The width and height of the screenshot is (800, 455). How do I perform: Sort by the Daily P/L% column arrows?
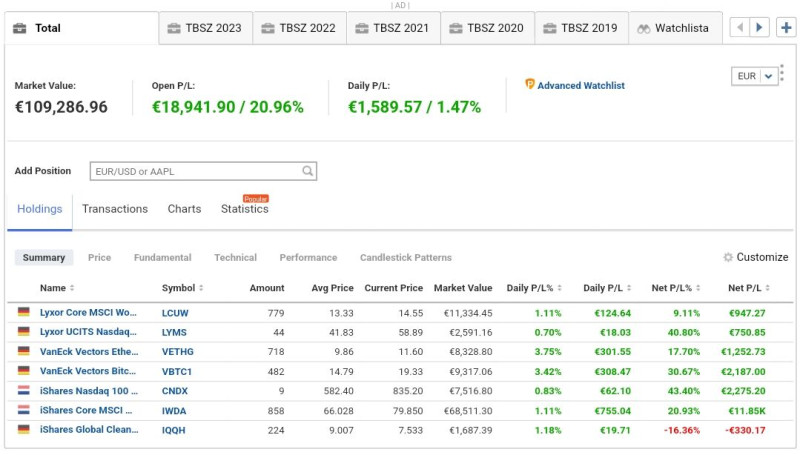(560, 288)
